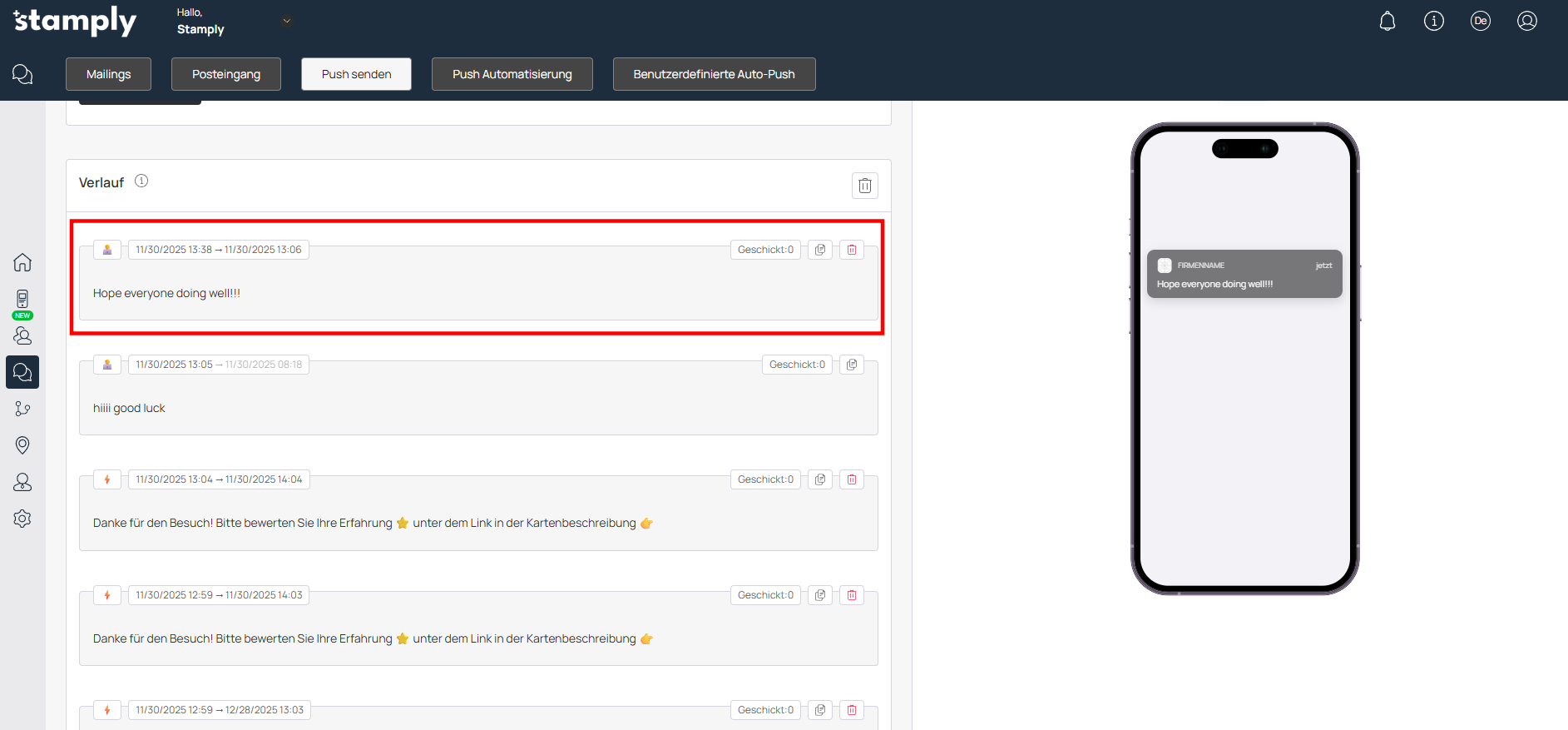Open the Push Automatisierung tab

[x=512, y=74]
